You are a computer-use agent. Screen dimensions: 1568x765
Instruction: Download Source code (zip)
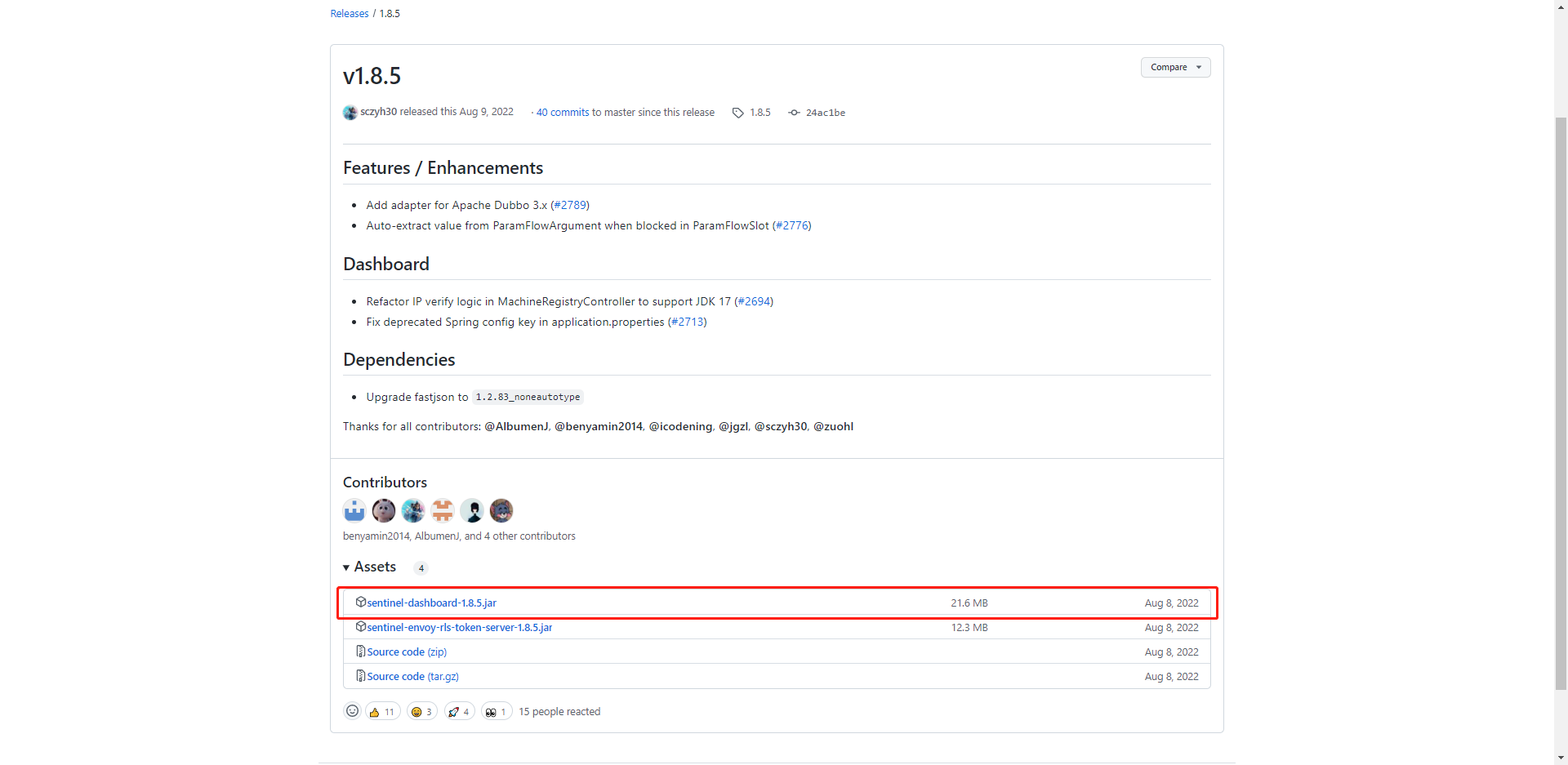(x=407, y=652)
